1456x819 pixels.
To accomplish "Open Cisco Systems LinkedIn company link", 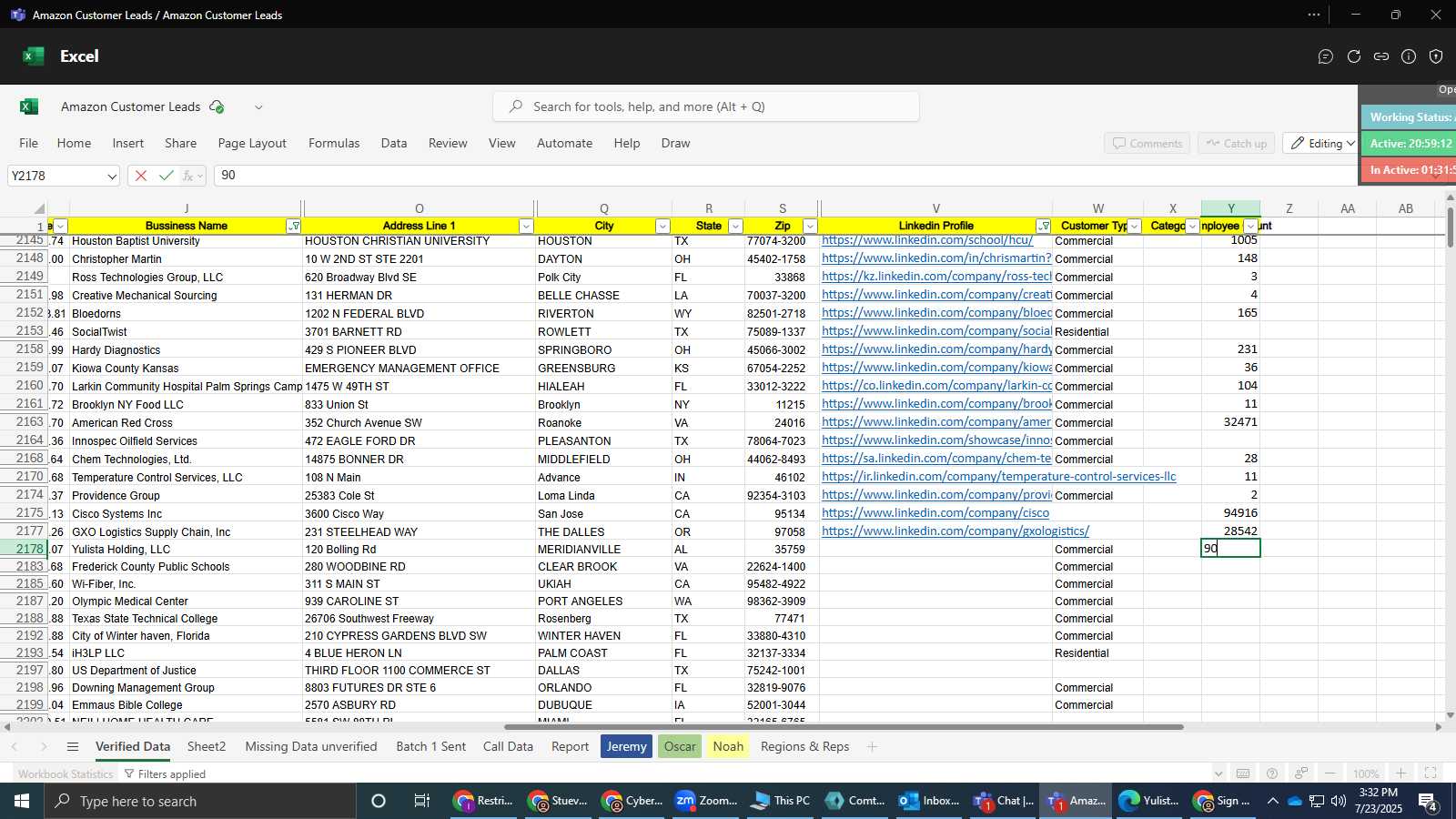I will [x=935, y=512].
